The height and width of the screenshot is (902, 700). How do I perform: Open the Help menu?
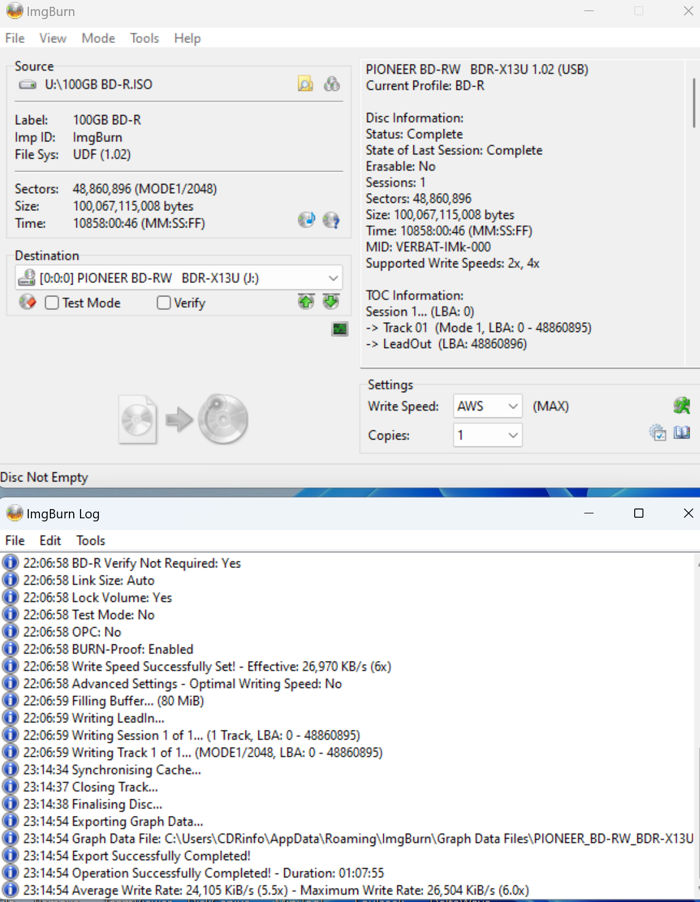pyautogui.click(x=188, y=38)
